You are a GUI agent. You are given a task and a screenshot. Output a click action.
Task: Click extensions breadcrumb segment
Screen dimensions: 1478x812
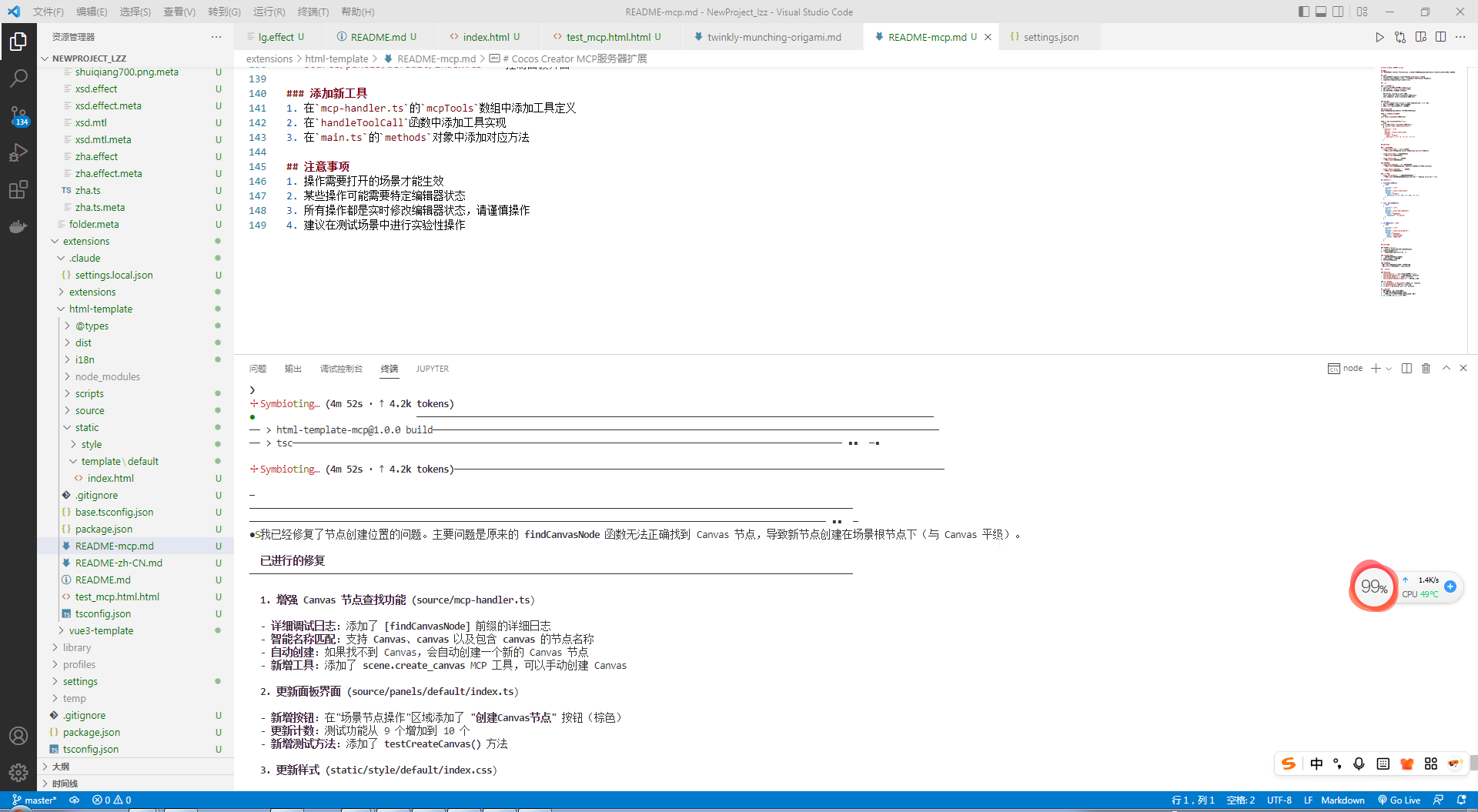(x=269, y=58)
